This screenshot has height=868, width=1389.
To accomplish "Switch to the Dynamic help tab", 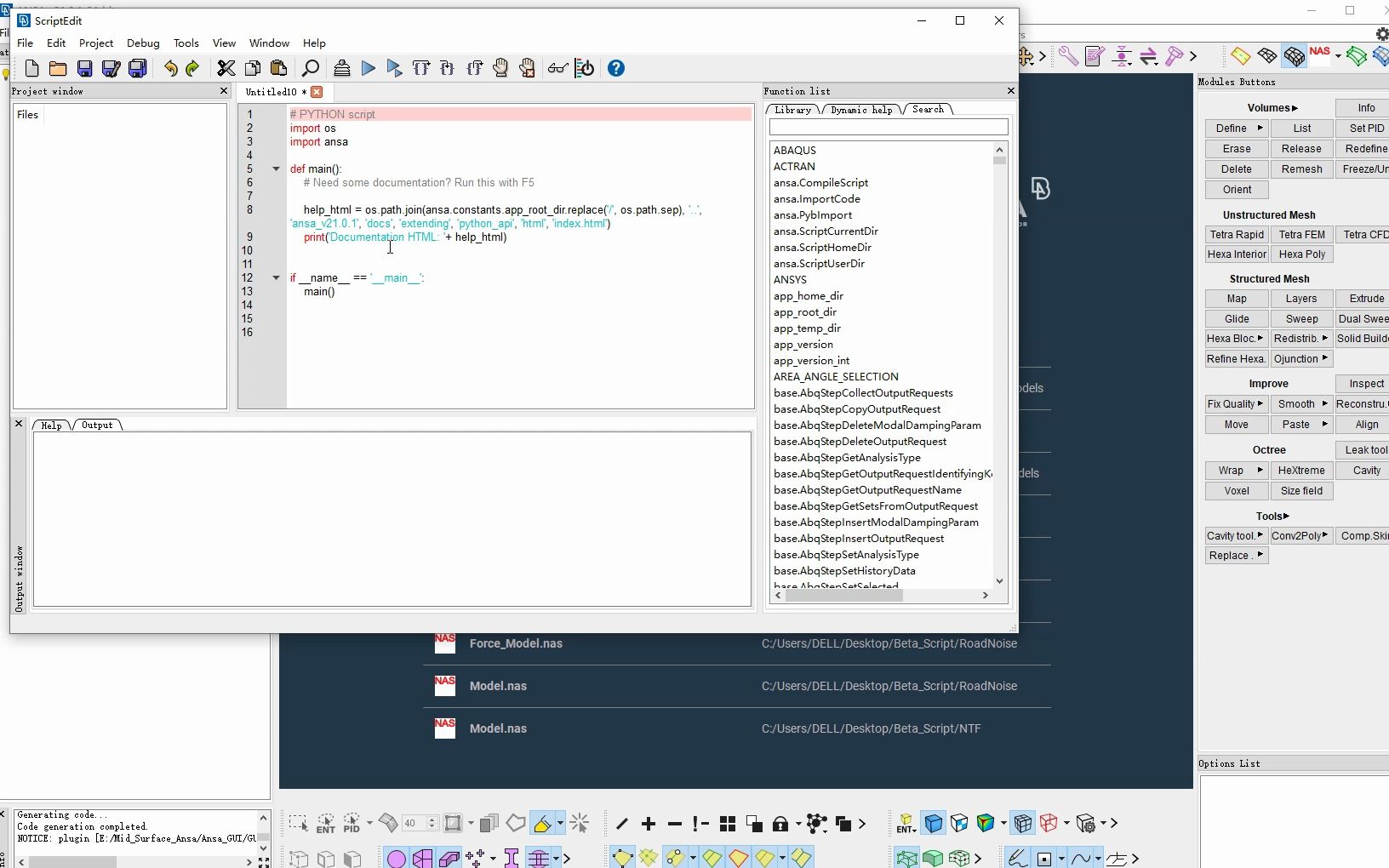I will coord(861,110).
